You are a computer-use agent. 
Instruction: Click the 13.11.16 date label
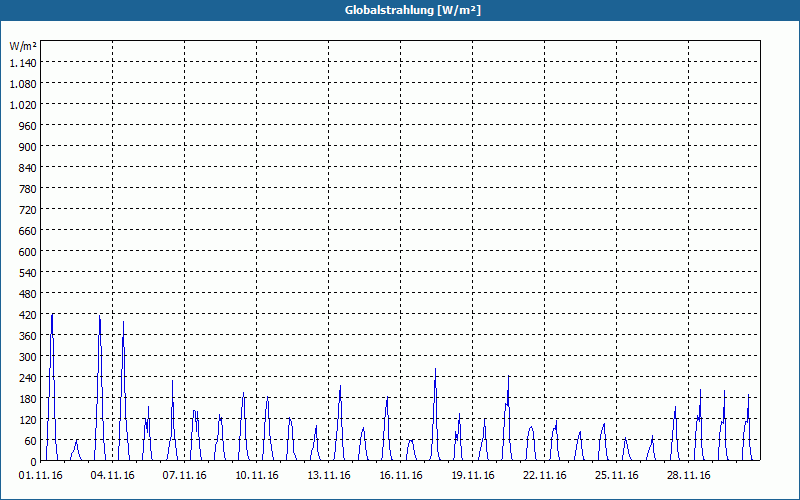[x=329, y=476]
